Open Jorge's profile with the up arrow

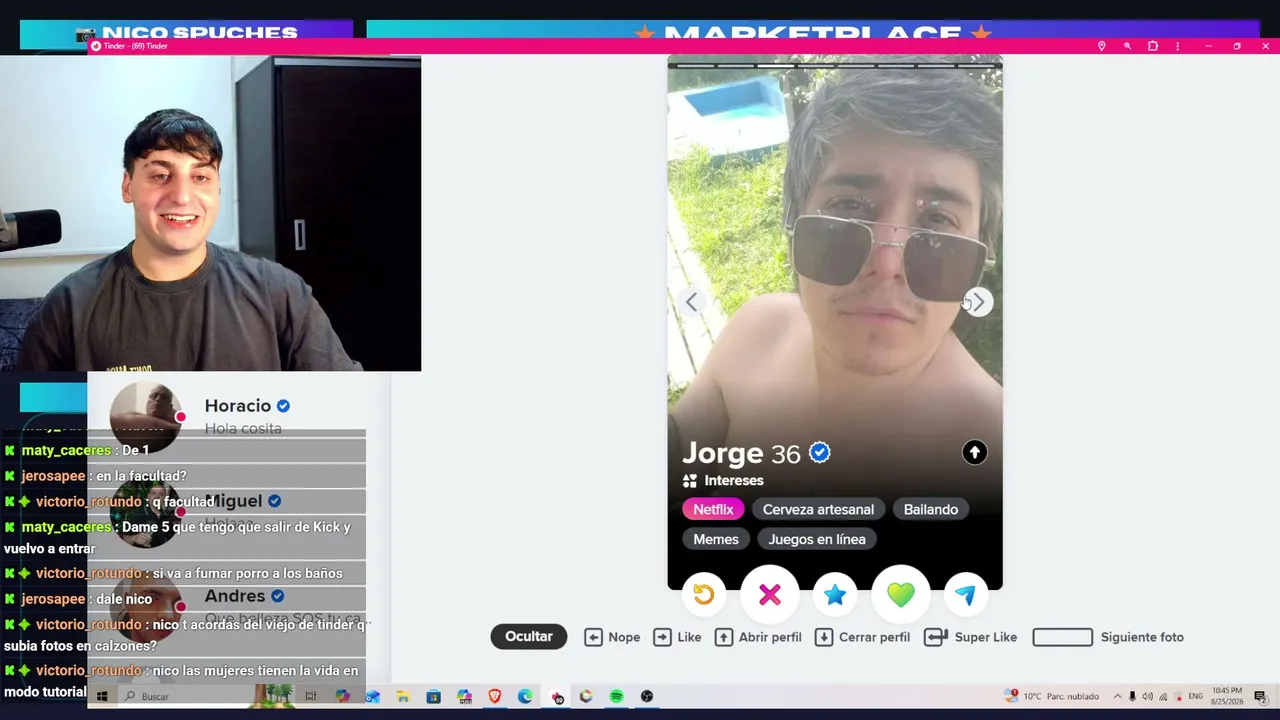coord(975,453)
